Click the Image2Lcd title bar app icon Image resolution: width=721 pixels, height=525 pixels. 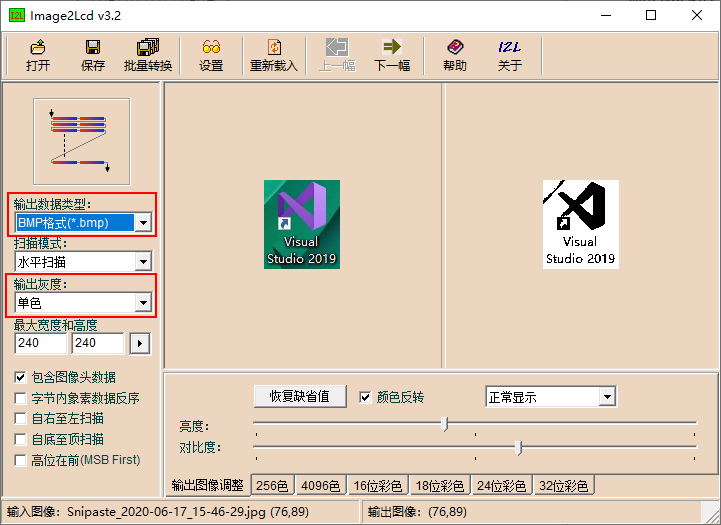point(17,16)
